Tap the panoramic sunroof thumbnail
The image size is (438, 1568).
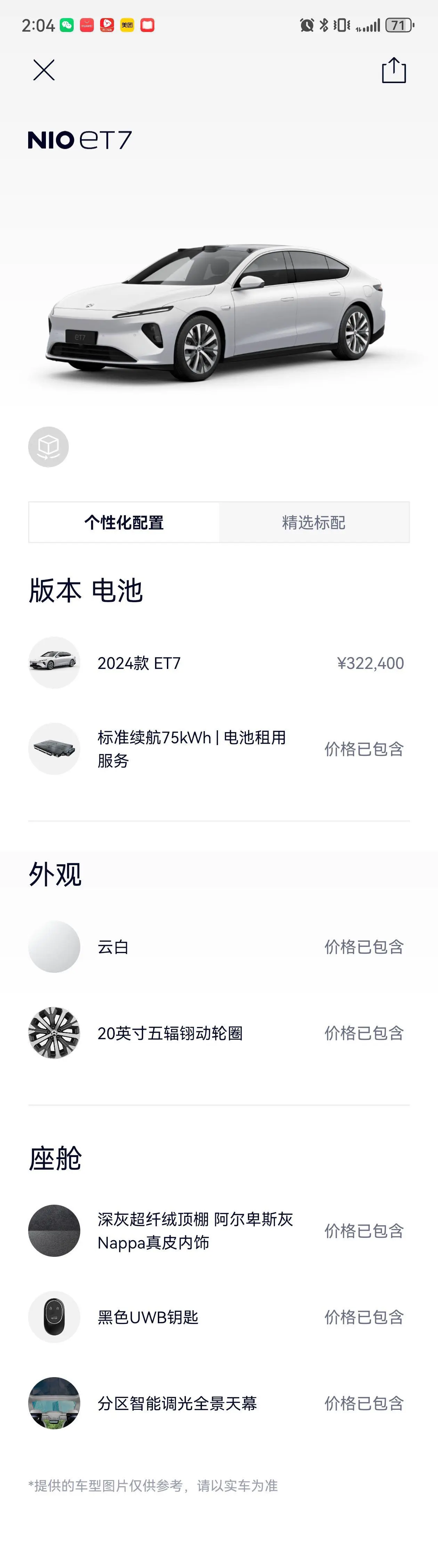coord(54,1403)
